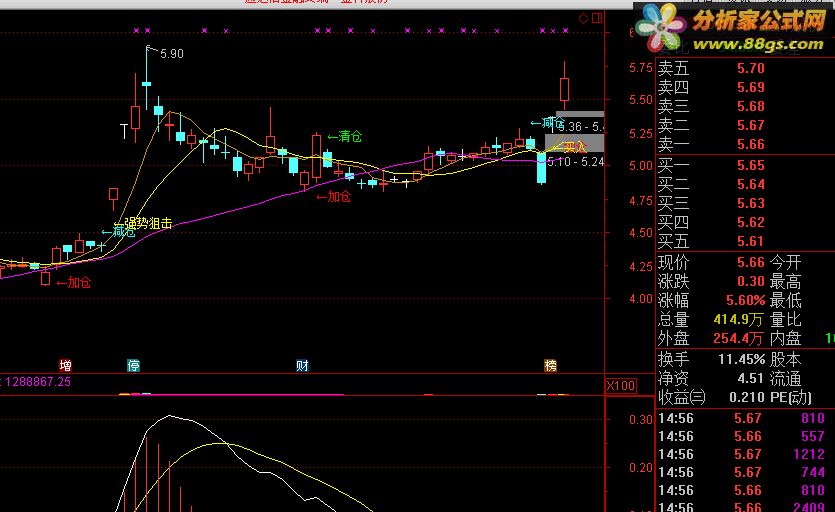
Task: Select the 5.10 - 5.24 price range box
Action: 576,161
